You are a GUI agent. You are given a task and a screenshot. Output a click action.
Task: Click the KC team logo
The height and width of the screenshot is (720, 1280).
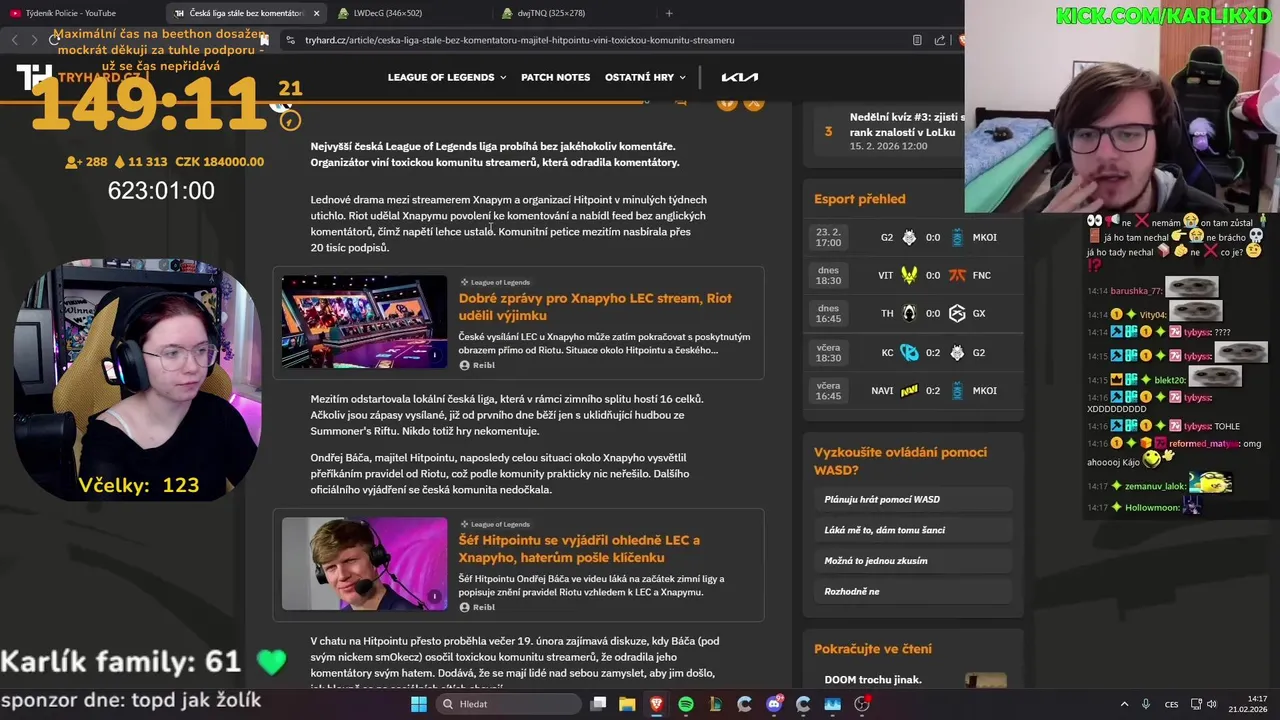[909, 352]
